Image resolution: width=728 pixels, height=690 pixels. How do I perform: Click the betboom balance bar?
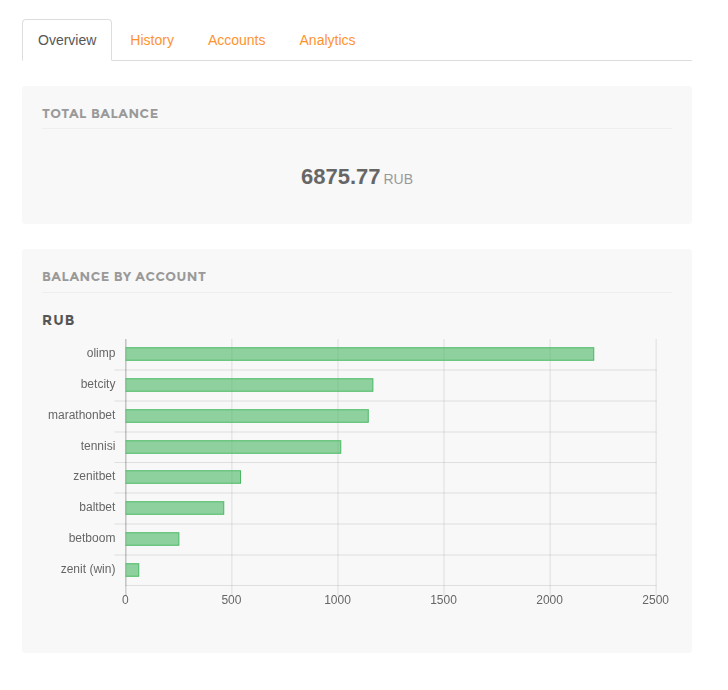[x=152, y=539]
